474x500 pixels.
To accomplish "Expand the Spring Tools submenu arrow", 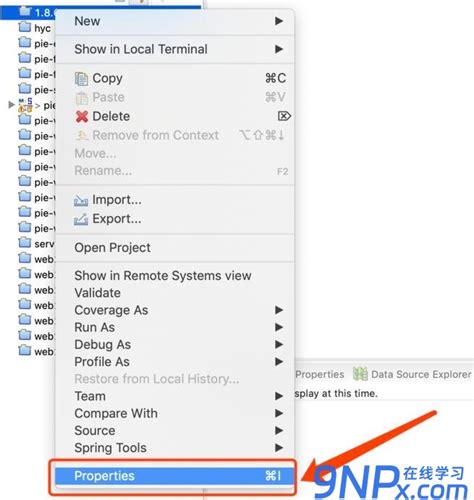I will [x=279, y=447].
